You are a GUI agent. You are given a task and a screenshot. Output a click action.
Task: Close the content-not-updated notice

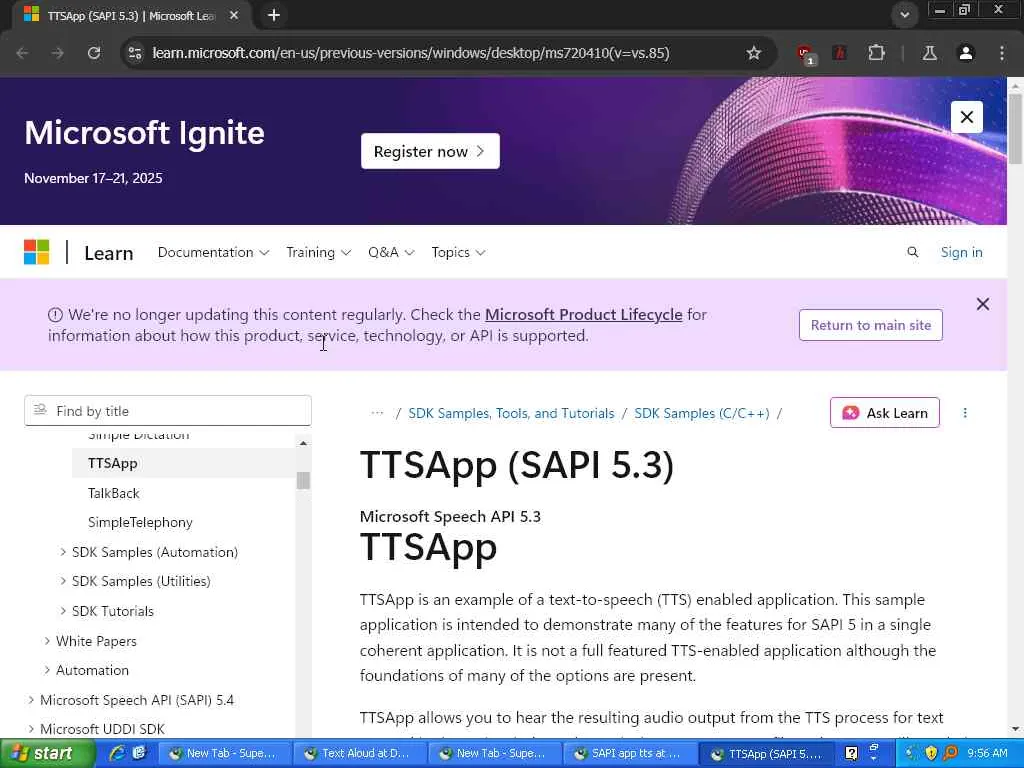(982, 304)
